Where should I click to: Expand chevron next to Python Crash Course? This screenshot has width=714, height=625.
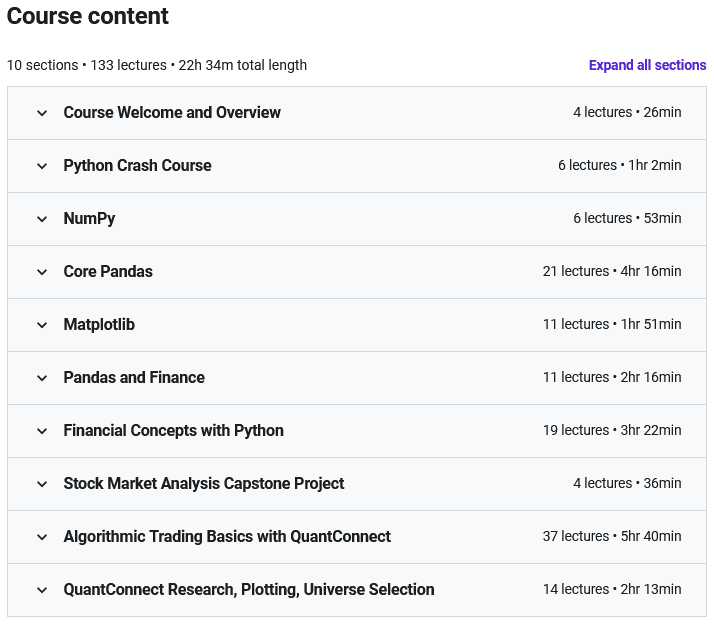pyautogui.click(x=42, y=166)
